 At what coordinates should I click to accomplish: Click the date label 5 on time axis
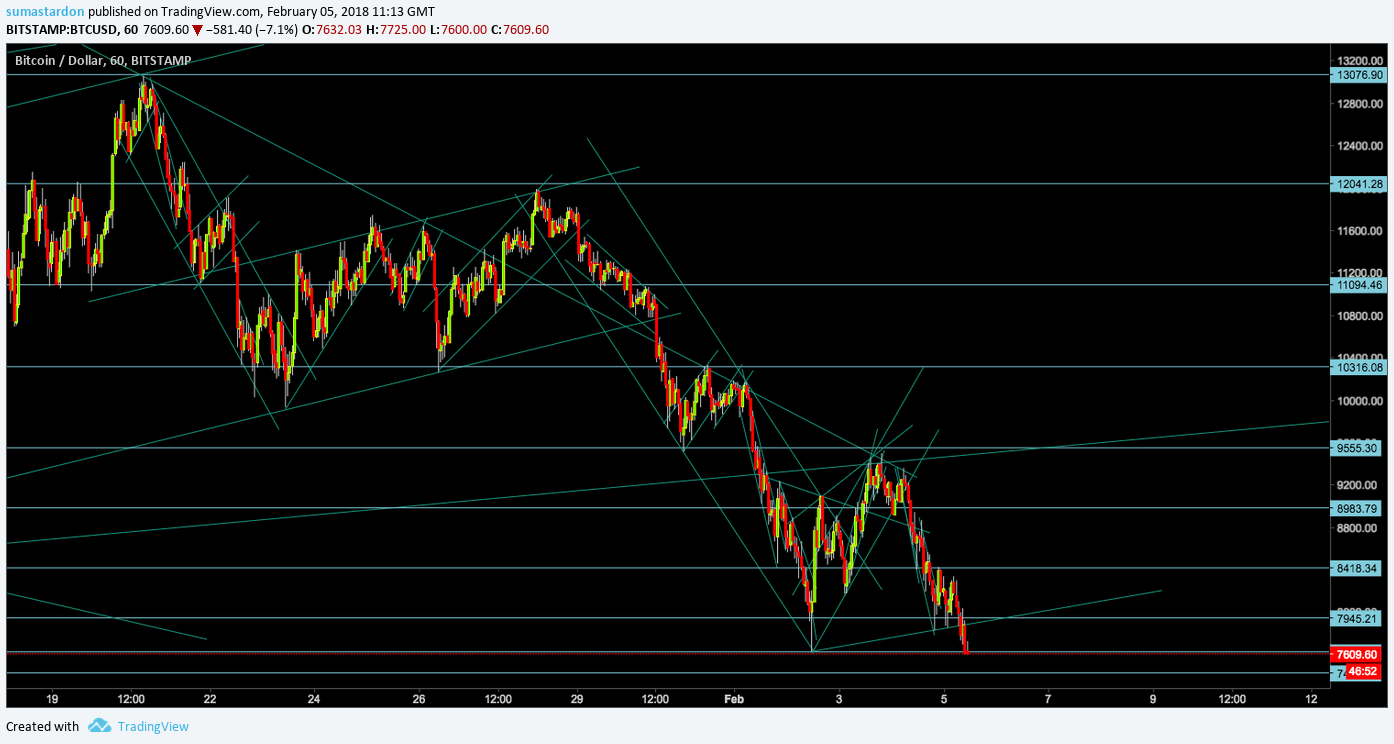coord(944,699)
